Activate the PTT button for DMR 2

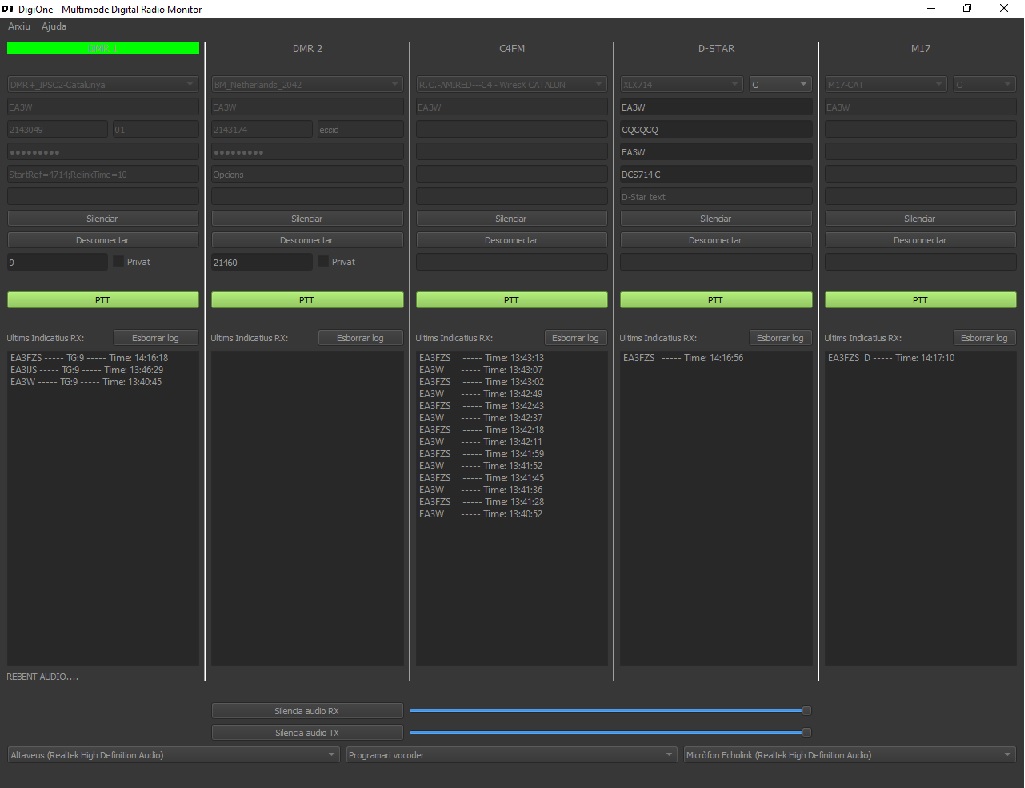click(307, 300)
